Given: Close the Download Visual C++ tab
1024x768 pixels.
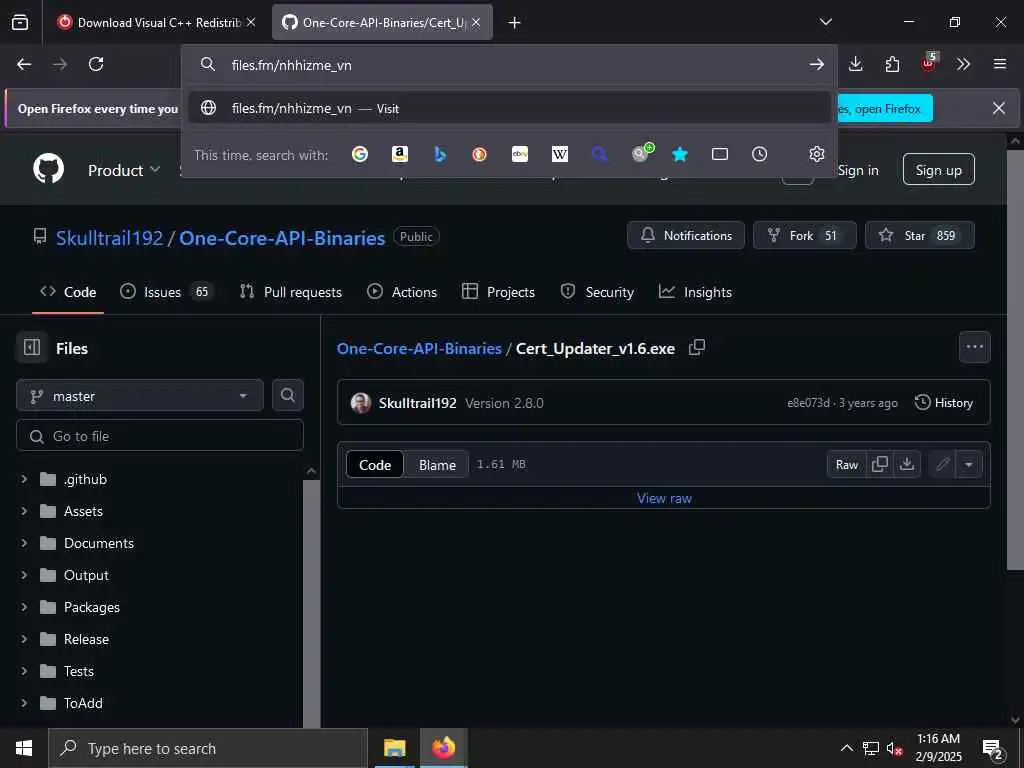Looking at the screenshot, I should [251, 22].
